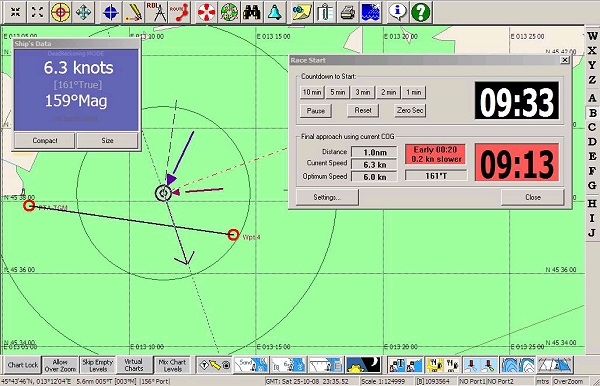Set countdown to 5 min

tap(338, 92)
